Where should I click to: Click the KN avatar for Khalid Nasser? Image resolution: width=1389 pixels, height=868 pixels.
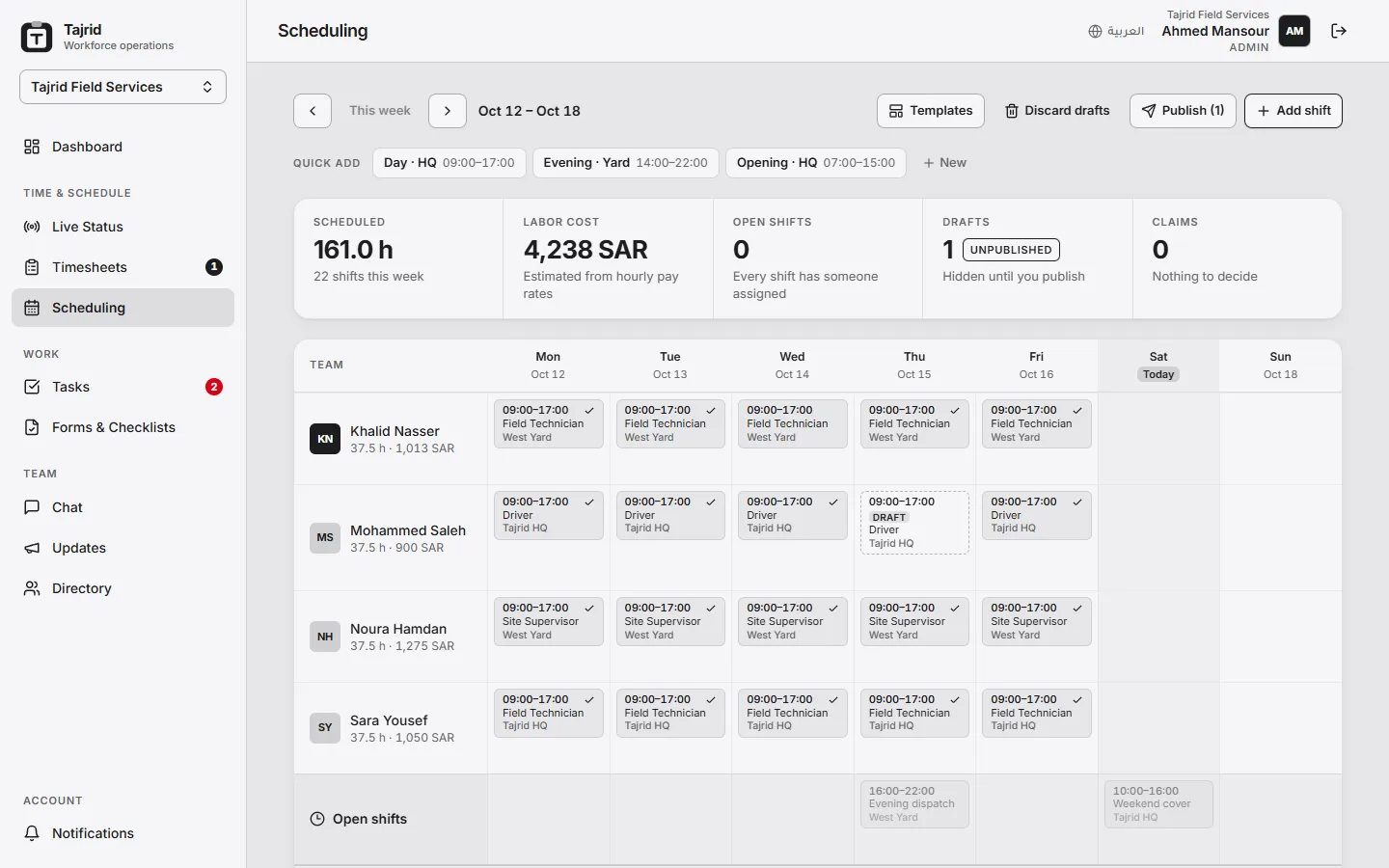click(325, 439)
